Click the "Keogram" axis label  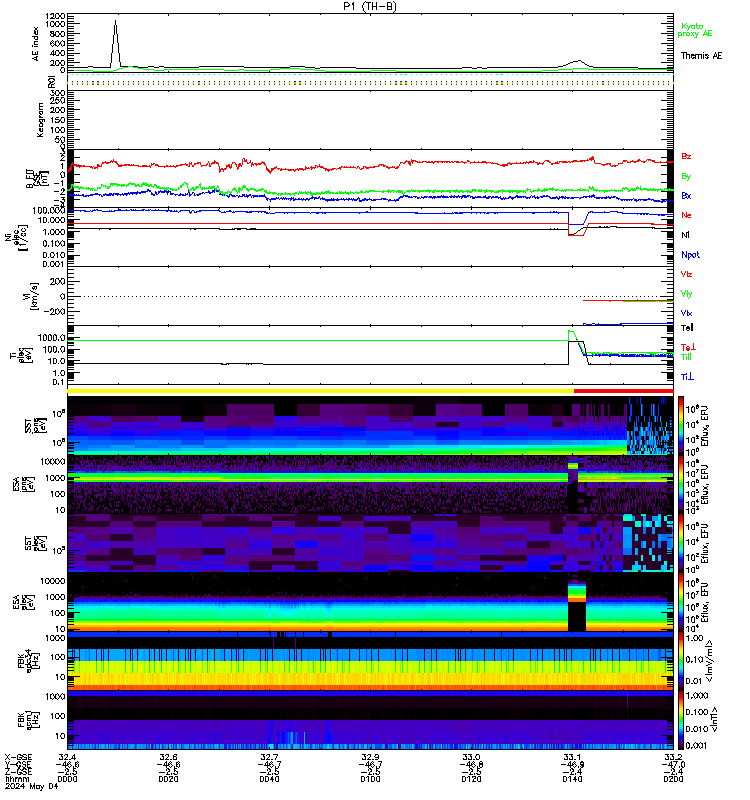[40, 120]
